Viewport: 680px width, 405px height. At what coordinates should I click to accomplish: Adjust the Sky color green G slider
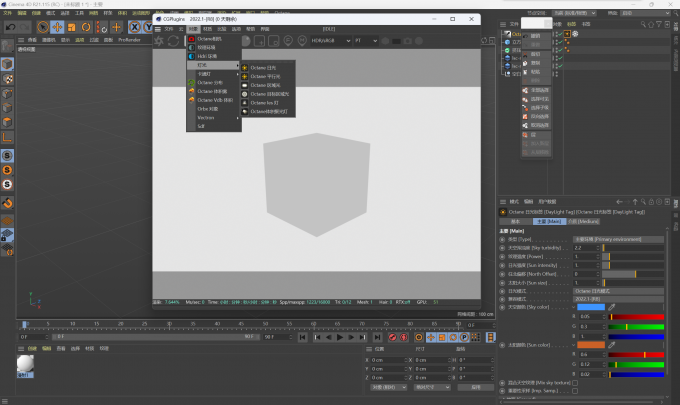coord(636,327)
